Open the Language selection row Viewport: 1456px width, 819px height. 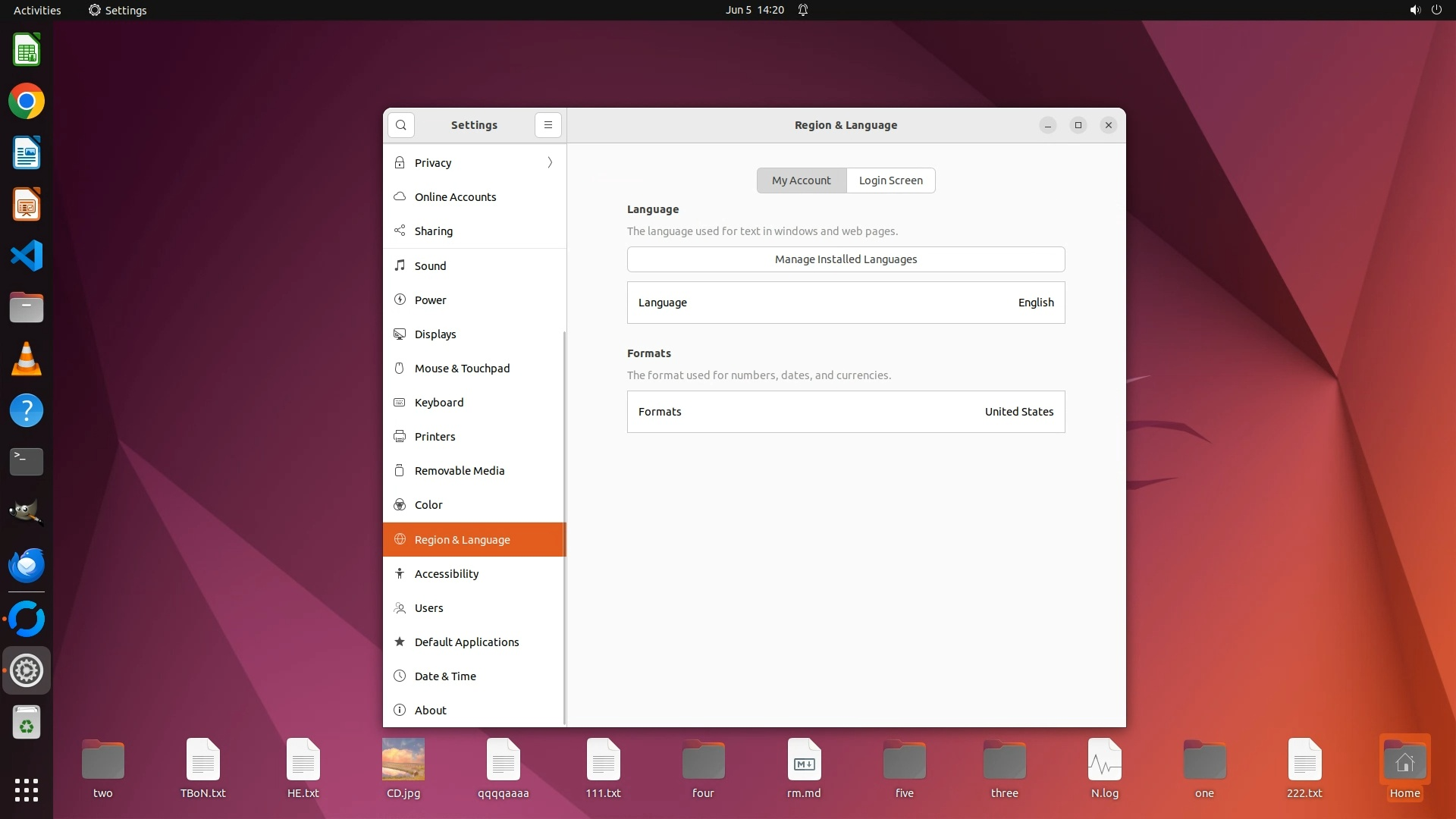coord(846,303)
